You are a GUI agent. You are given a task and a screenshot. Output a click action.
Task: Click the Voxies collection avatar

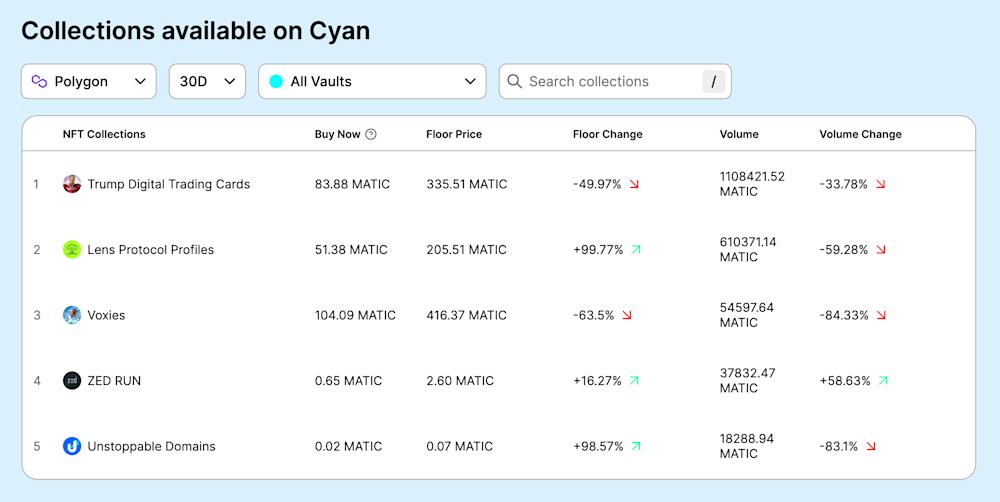pos(72,315)
